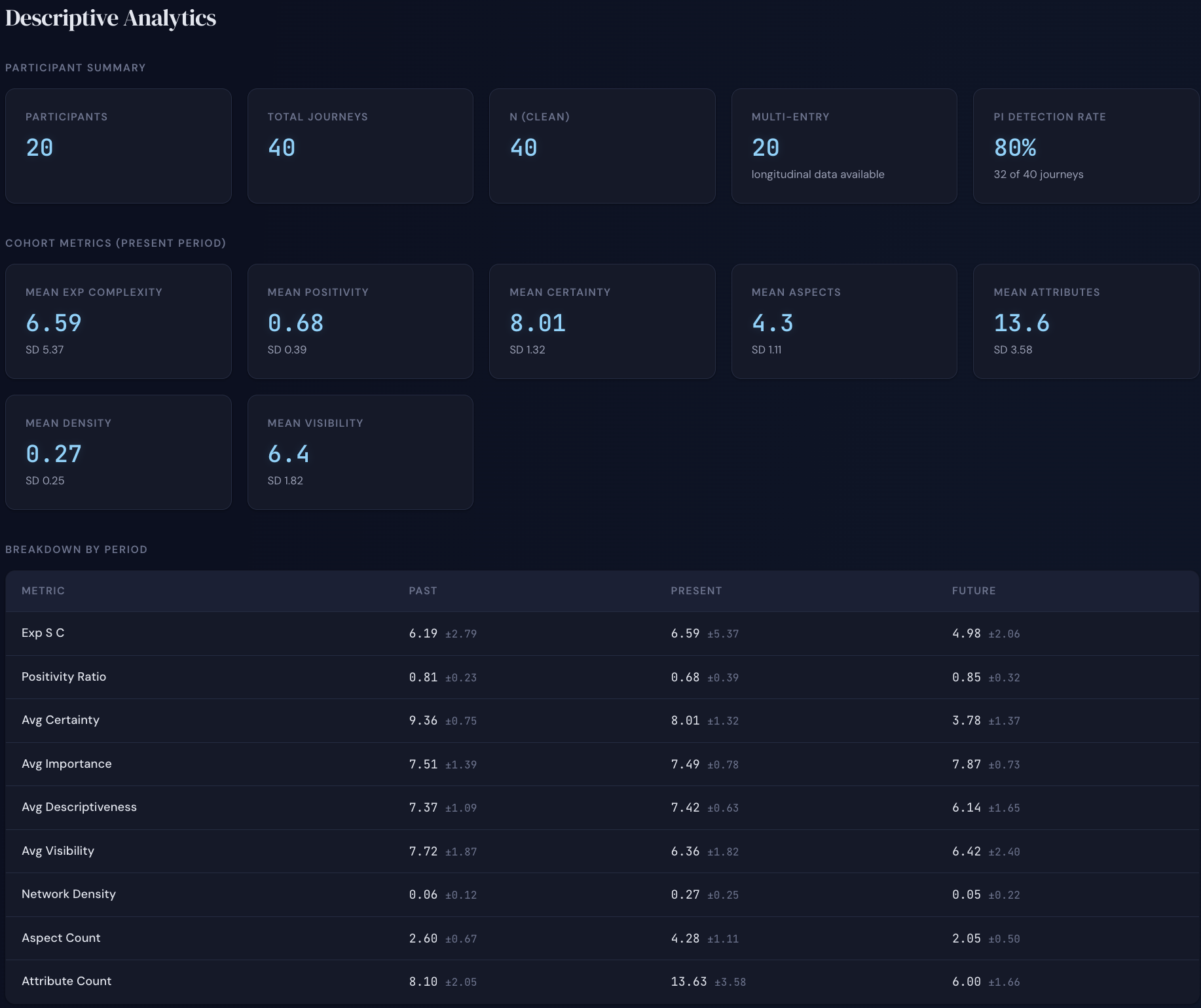The height and width of the screenshot is (1008, 1201).
Task: Click Avg Descriptiveness past value 7.37
Action: 423,808
